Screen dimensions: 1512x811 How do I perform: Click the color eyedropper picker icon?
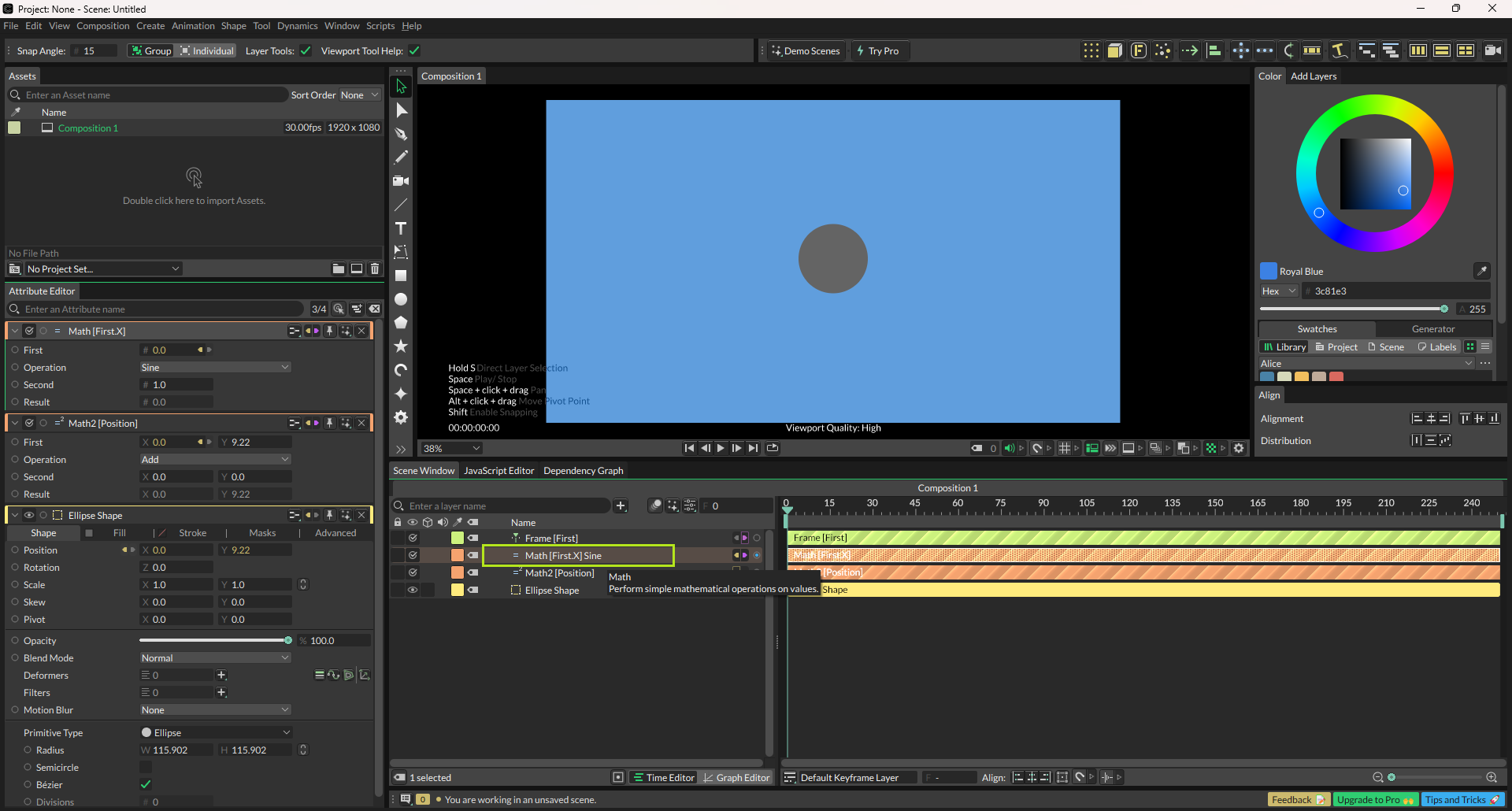click(x=1481, y=271)
